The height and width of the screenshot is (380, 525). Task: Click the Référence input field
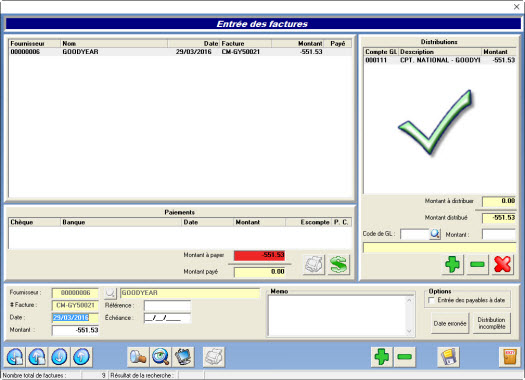[167, 305]
